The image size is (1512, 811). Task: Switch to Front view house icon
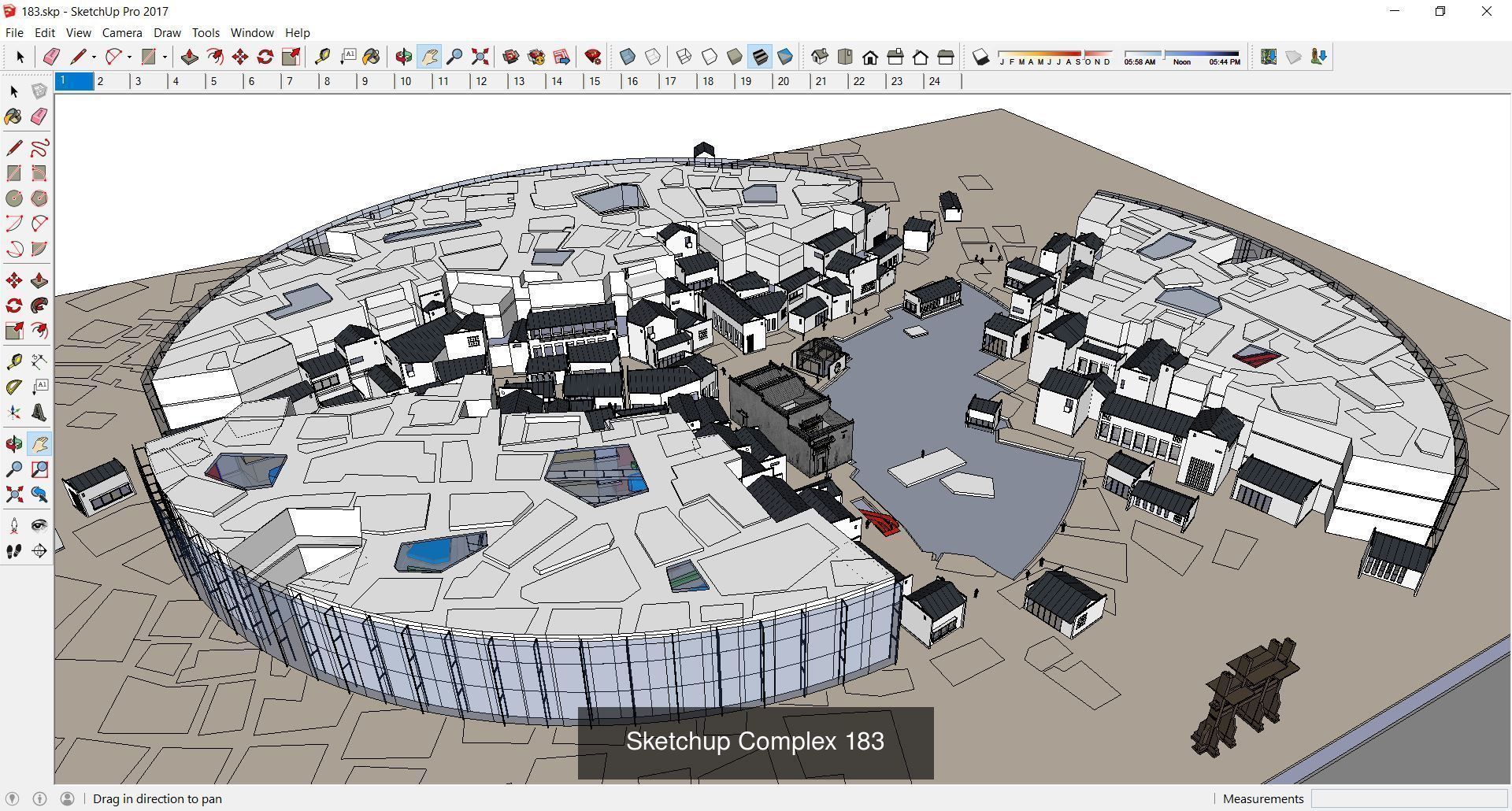coord(870,57)
